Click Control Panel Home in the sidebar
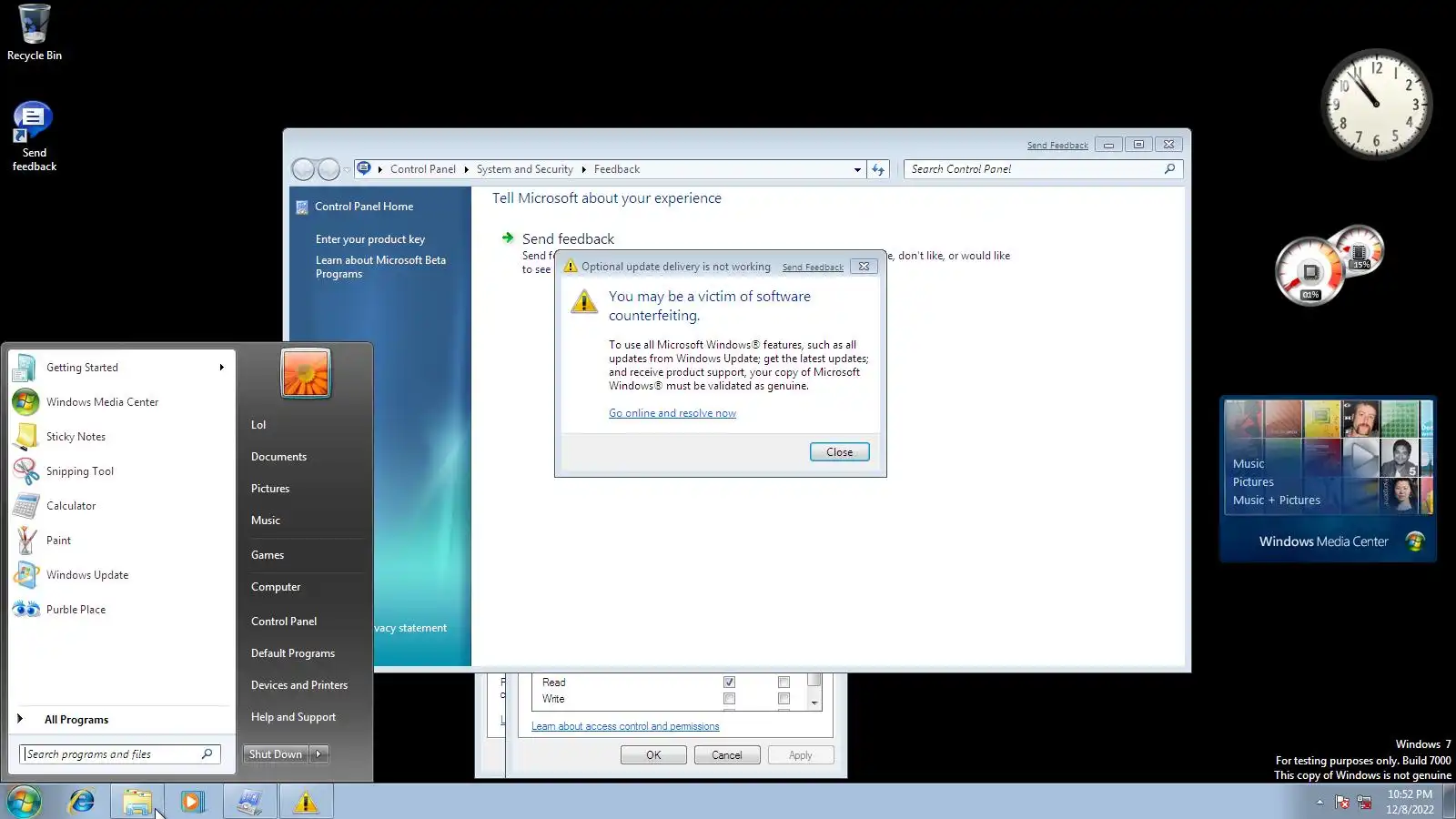 [x=364, y=207]
